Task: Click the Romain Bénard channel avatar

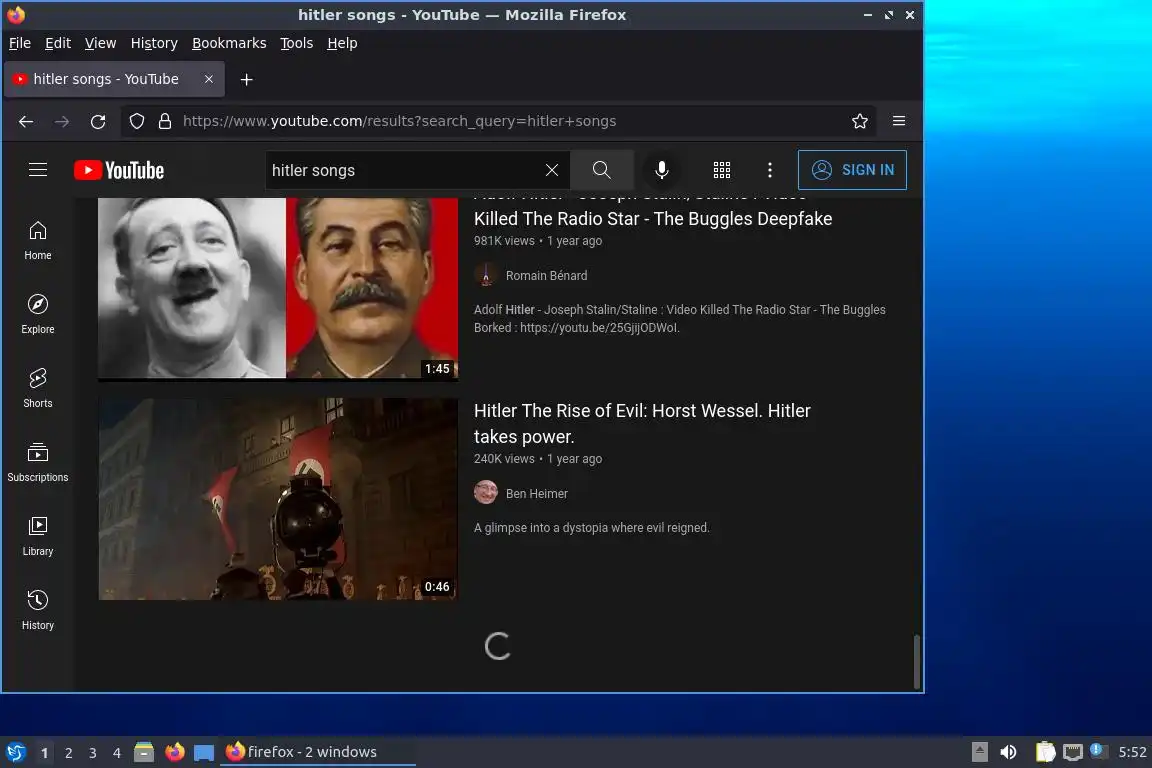Action: click(x=486, y=275)
